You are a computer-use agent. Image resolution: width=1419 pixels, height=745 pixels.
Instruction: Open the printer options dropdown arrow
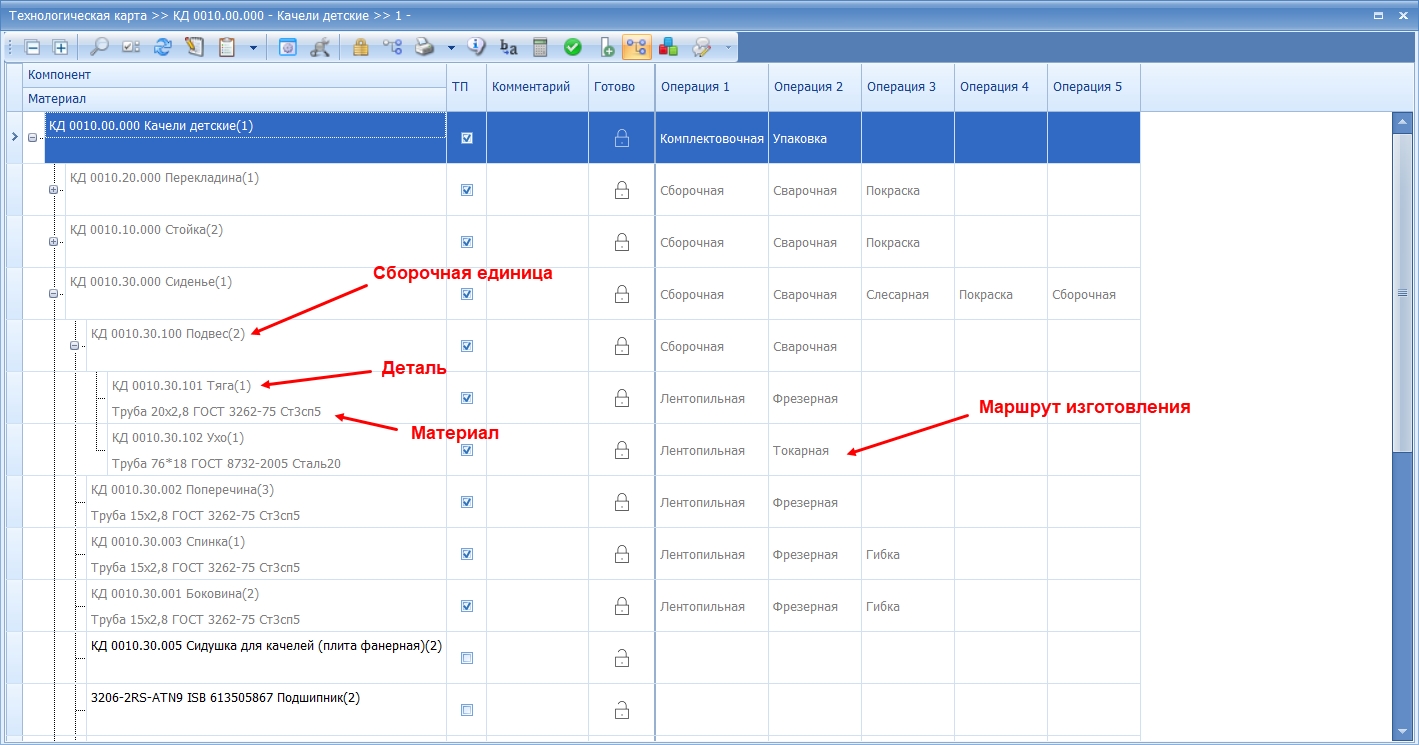[451, 47]
